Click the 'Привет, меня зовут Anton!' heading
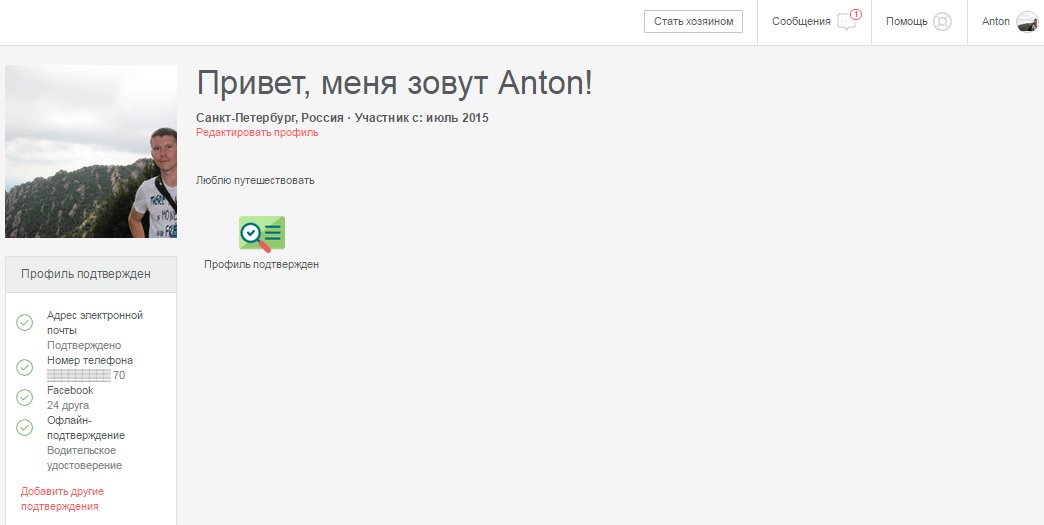The height and width of the screenshot is (525, 1044). click(394, 84)
